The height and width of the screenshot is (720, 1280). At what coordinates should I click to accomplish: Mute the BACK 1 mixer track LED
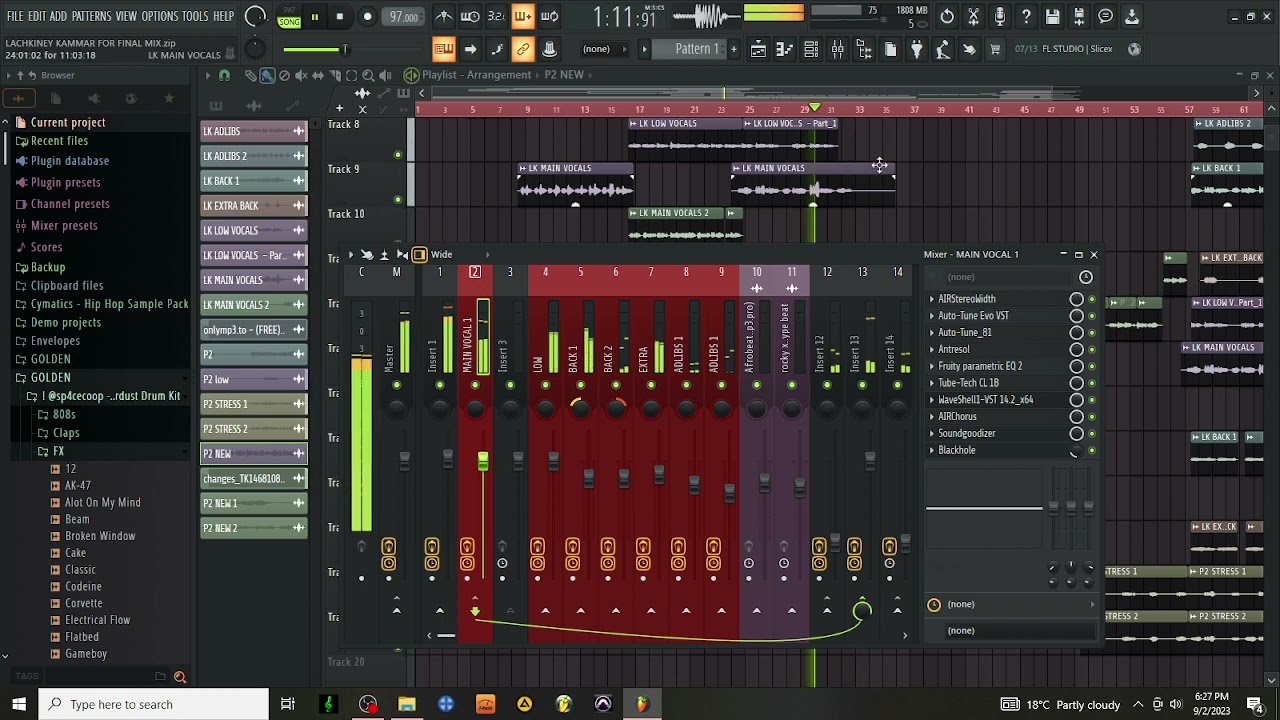point(580,385)
